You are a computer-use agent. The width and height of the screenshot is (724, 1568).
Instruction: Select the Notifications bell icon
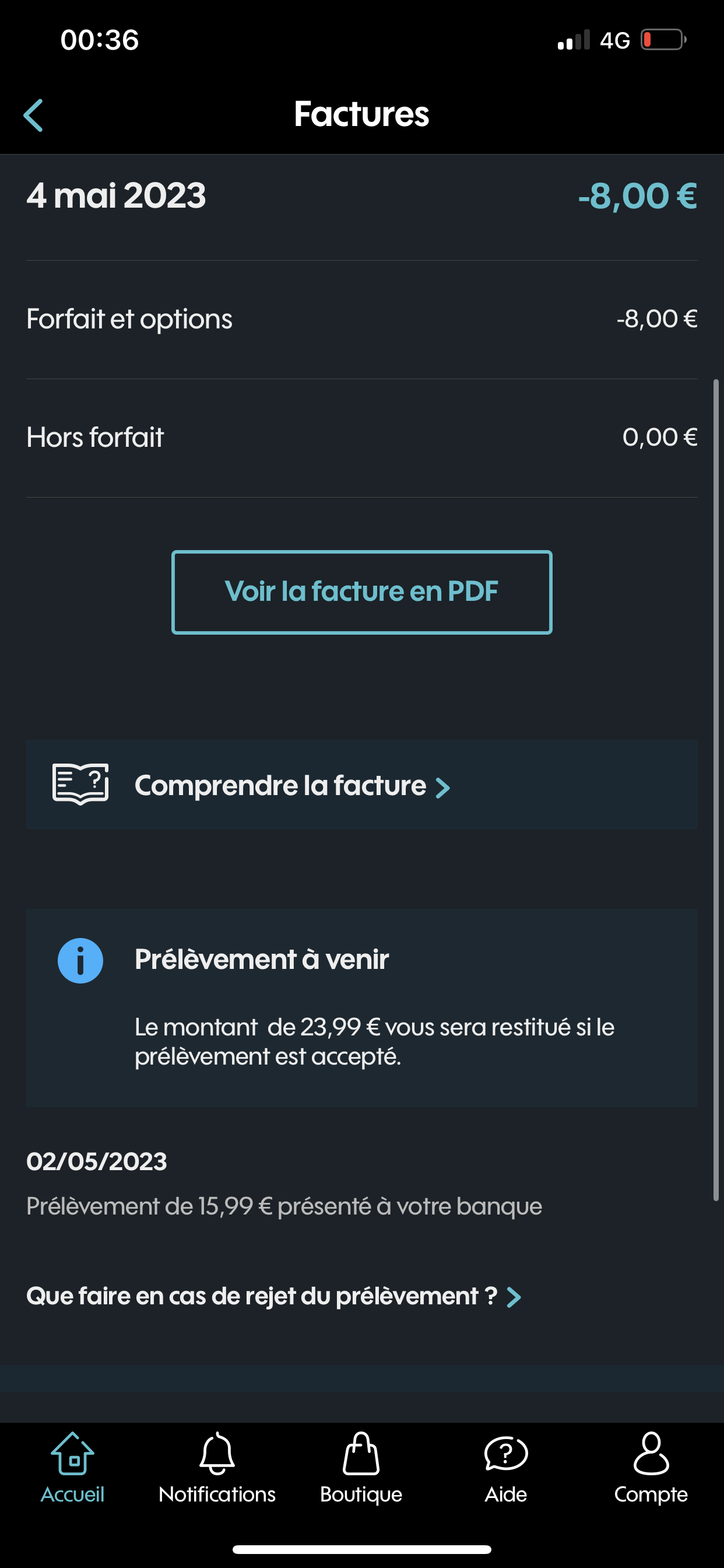point(217,1452)
